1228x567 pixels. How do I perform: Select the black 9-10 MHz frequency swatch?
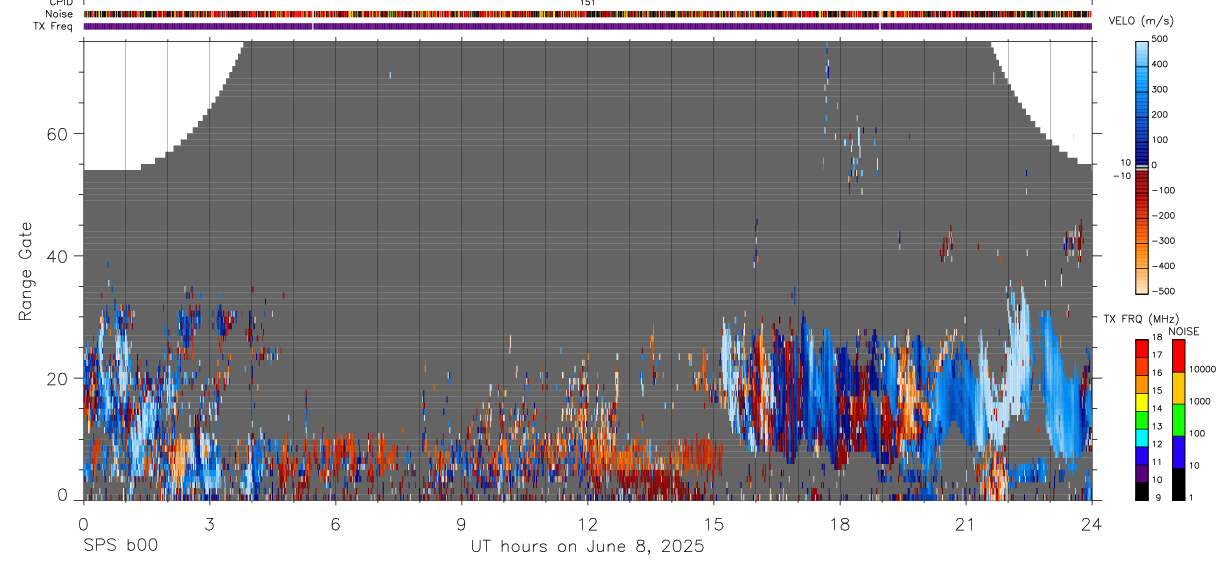pos(1142,491)
